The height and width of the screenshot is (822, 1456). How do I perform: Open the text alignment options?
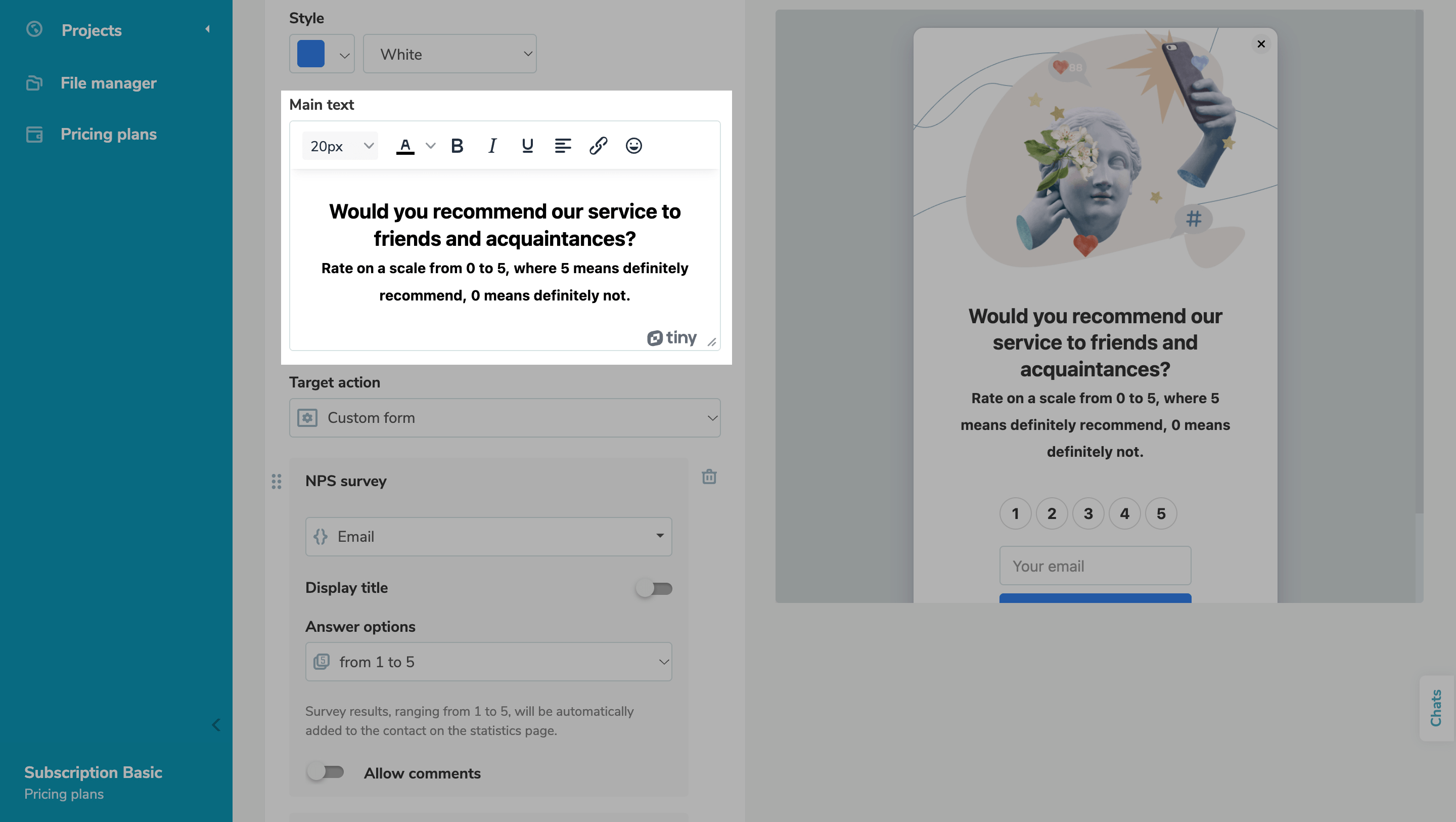[562, 146]
